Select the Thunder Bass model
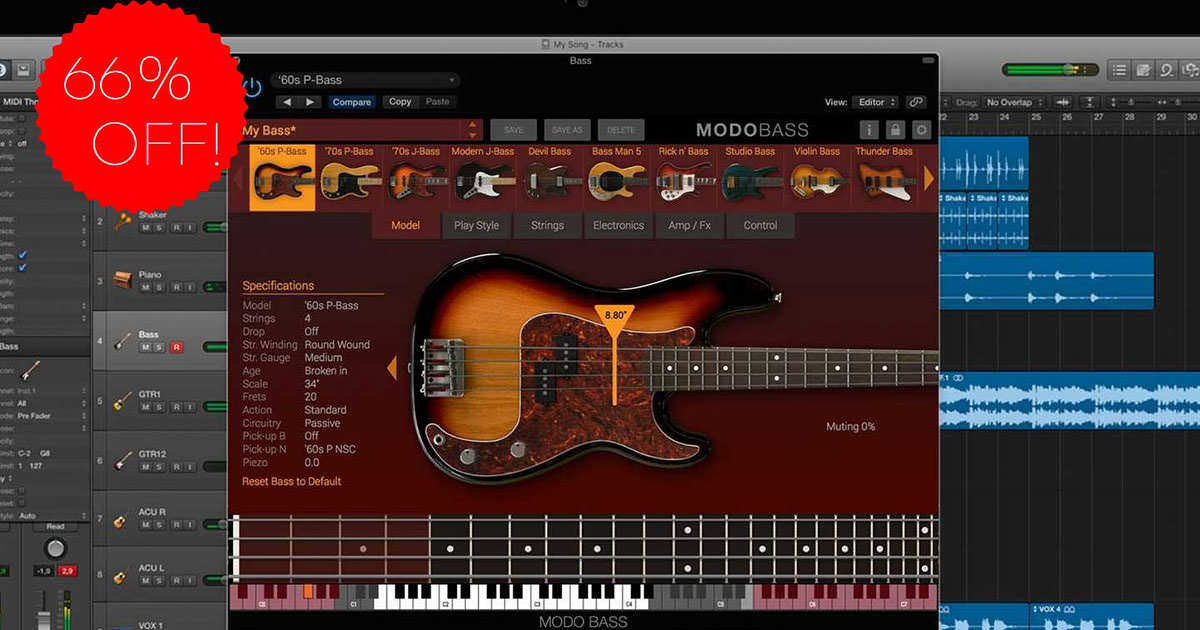 [x=885, y=178]
